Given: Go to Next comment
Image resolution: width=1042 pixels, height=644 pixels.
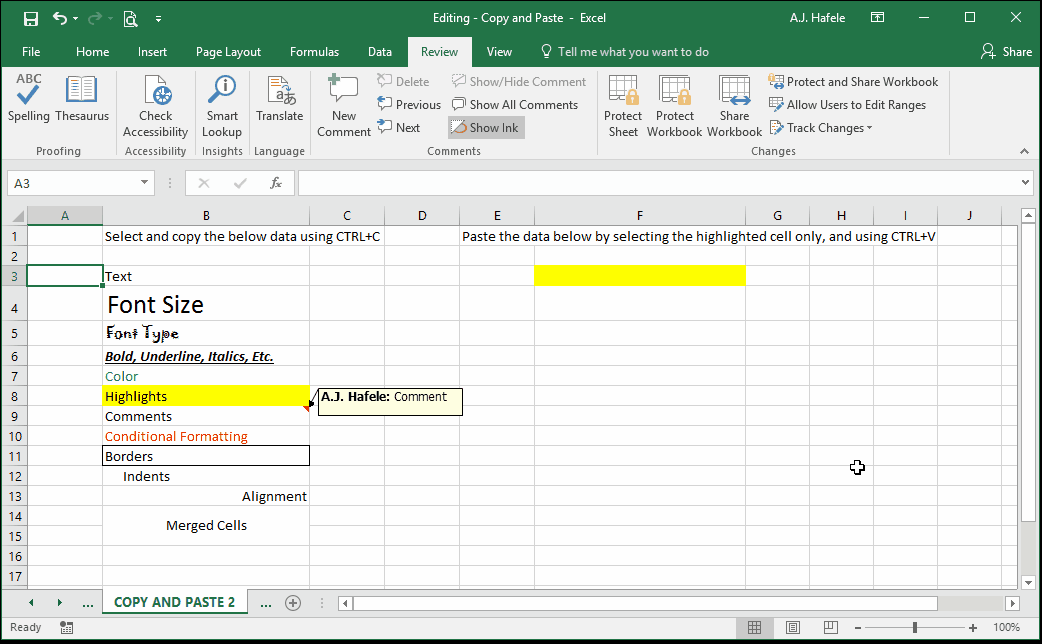Looking at the screenshot, I should (x=399, y=127).
